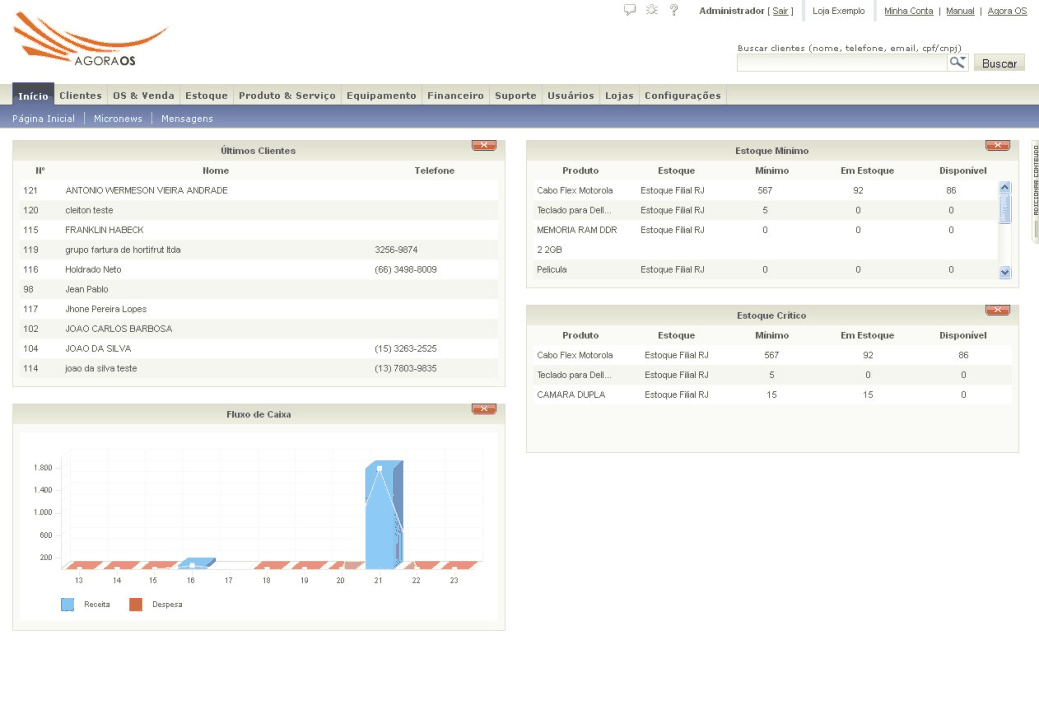The image size is (1039, 710).
Task: Click the bug report icon
Action: point(652,10)
